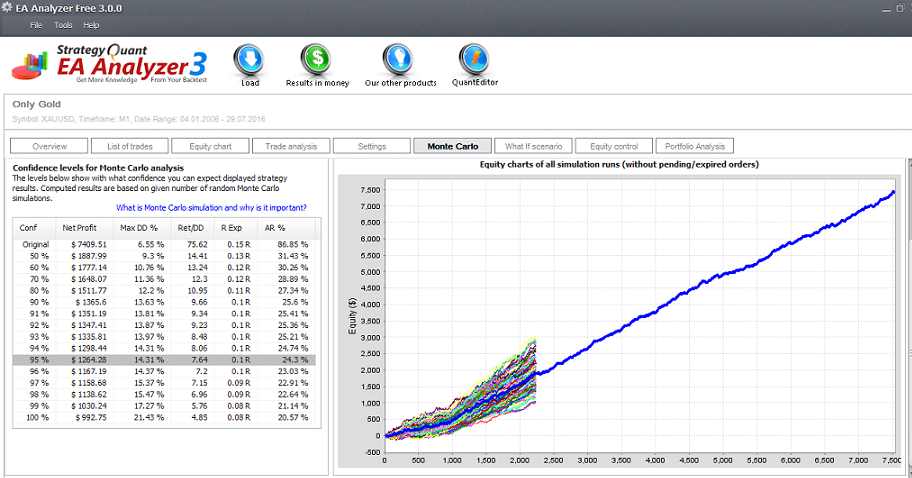
Task: Show the Equity chart tab
Action: 211,146
